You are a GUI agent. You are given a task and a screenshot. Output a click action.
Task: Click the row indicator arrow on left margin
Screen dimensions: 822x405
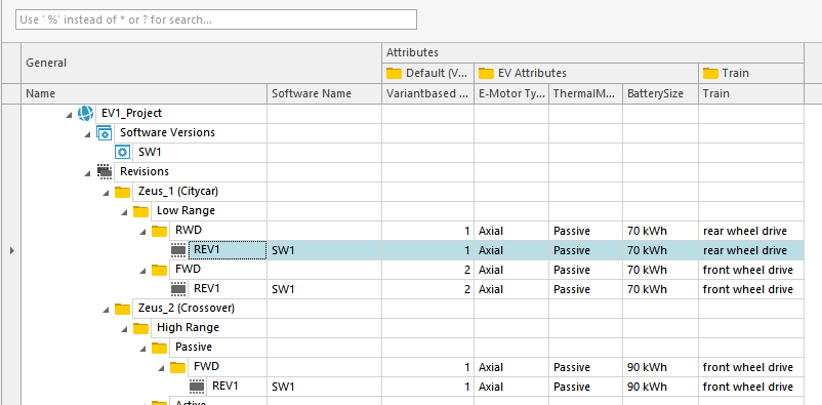tap(11, 250)
